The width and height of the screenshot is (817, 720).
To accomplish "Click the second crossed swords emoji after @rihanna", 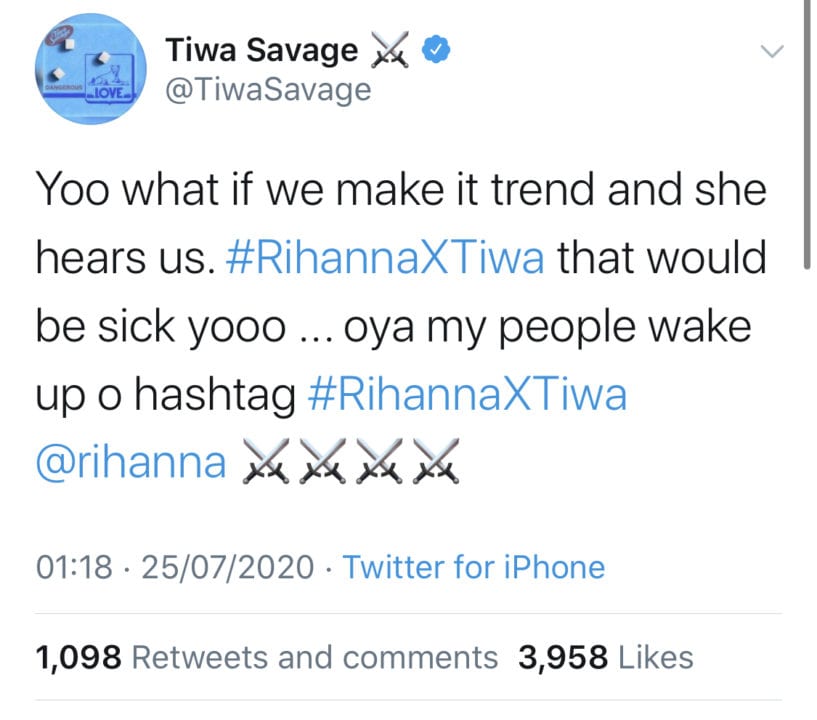I will pos(322,464).
